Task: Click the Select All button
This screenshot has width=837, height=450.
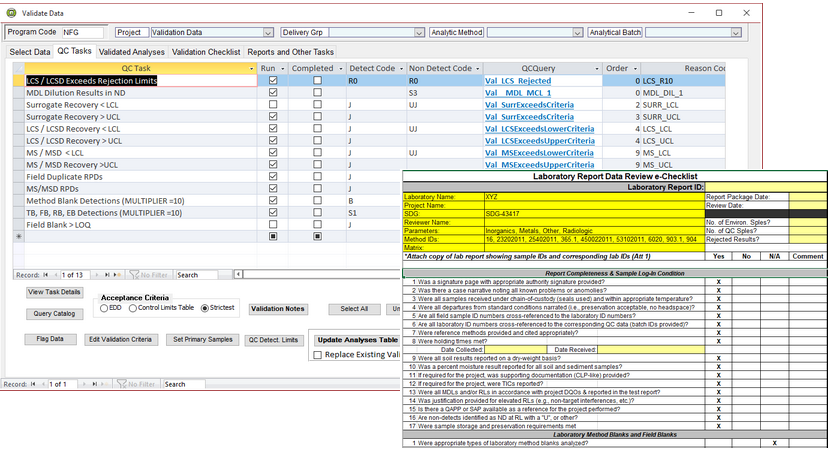Action: coord(354,309)
